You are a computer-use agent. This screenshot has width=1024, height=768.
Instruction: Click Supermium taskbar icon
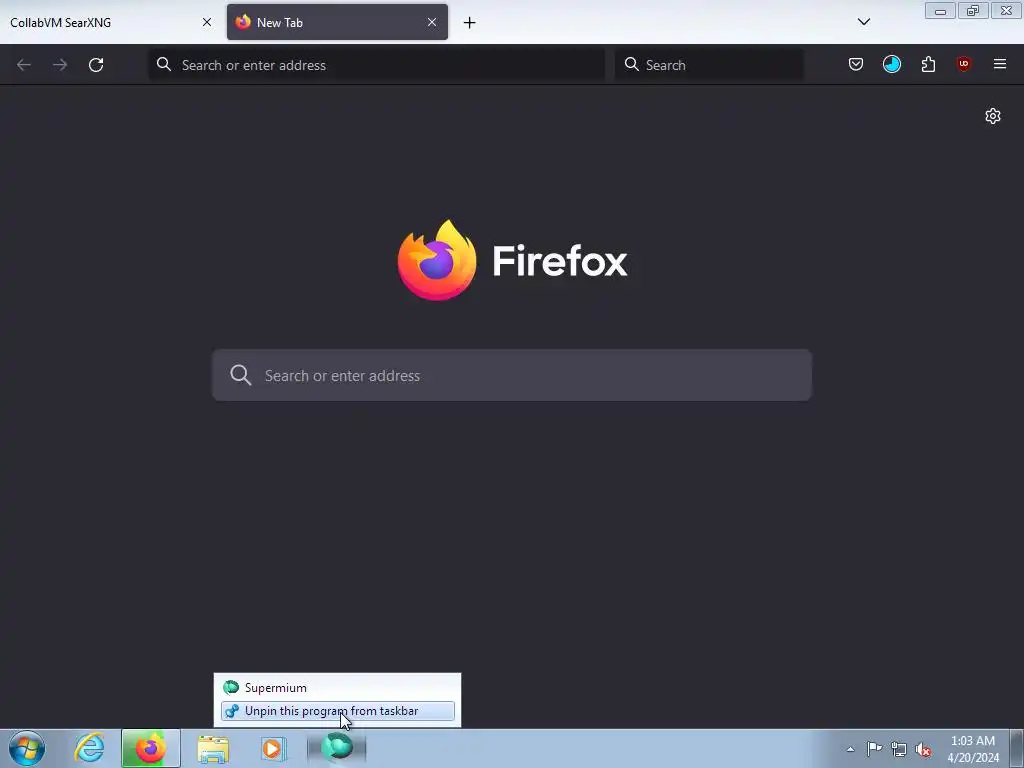click(337, 748)
